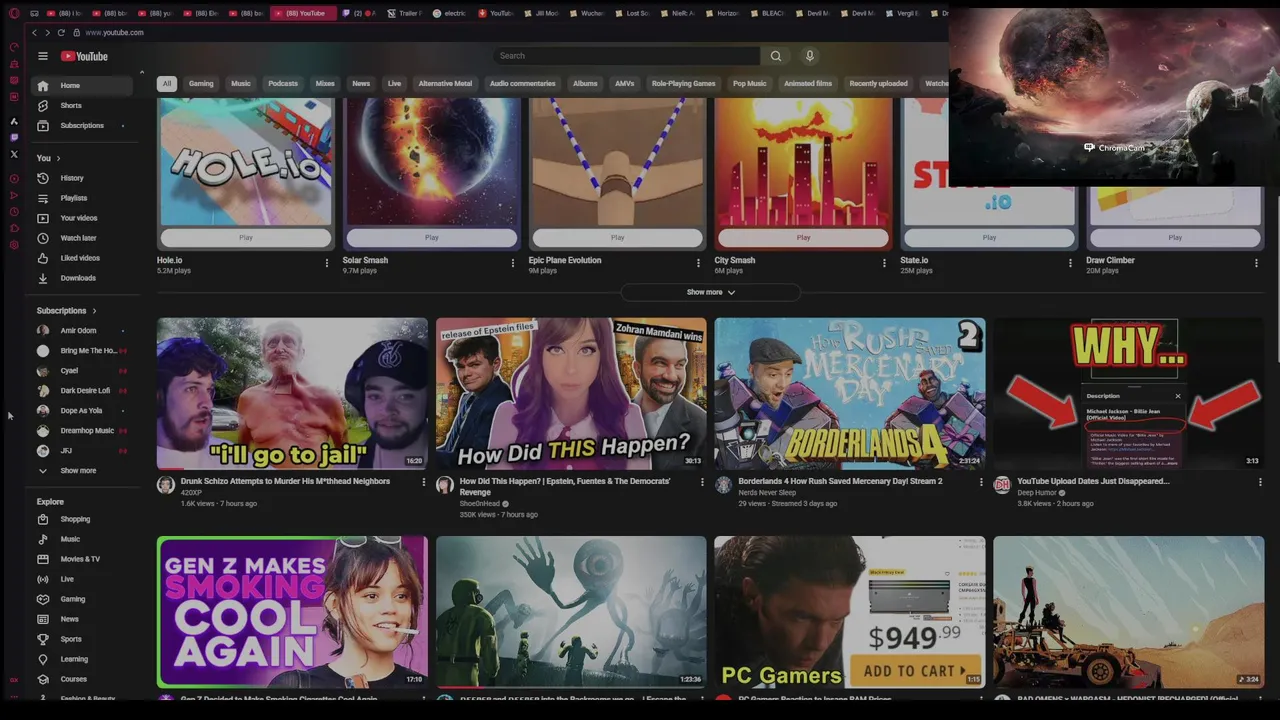Click the YouTube logo
Viewport: 1280px width, 720px height.
pos(84,56)
